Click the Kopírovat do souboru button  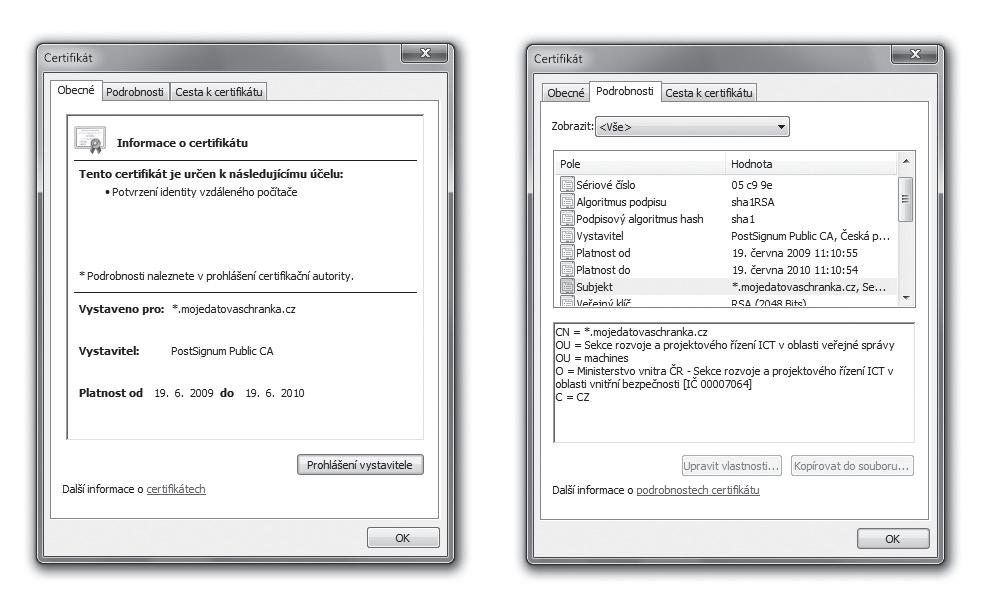click(851, 466)
